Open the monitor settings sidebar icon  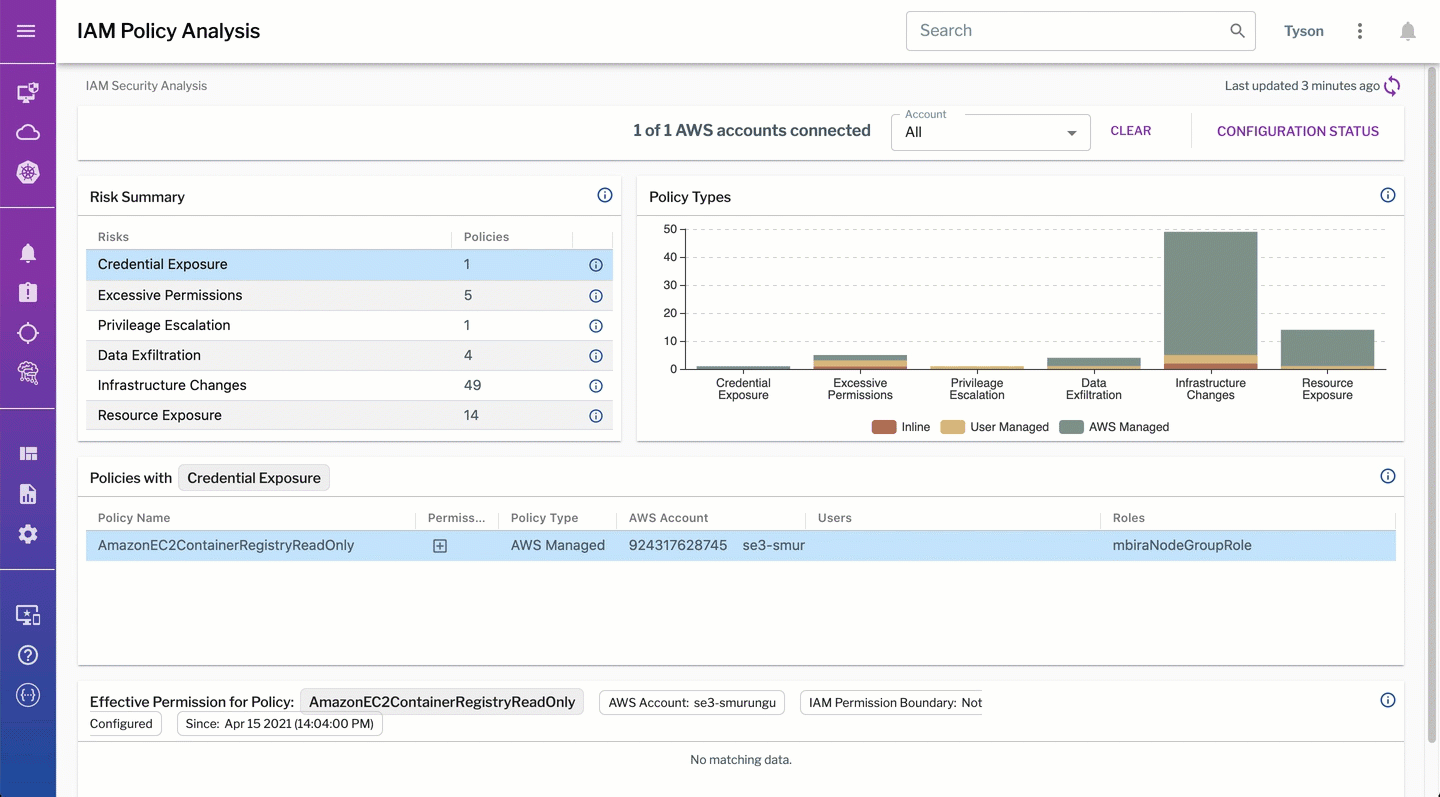point(28,615)
